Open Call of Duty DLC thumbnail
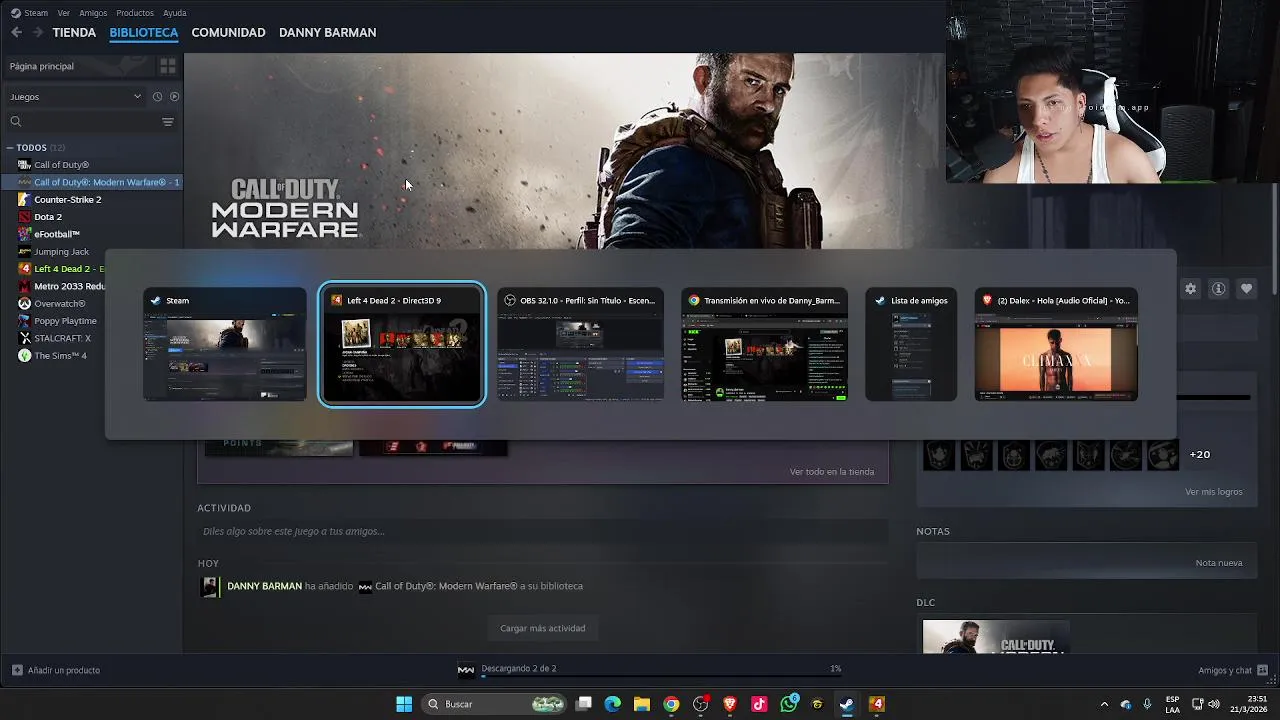The image size is (1280, 720). [x=995, y=637]
